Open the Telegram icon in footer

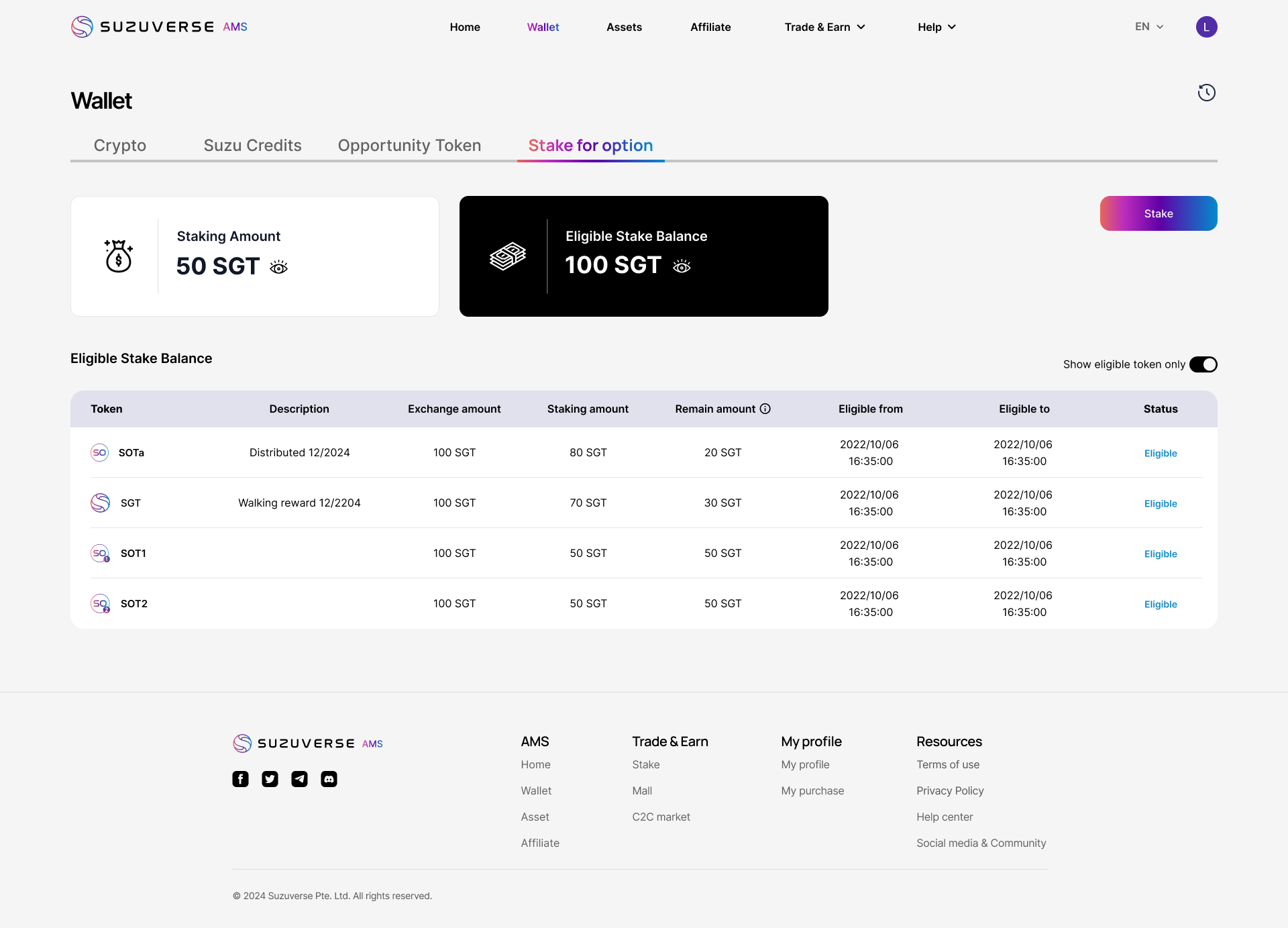point(299,779)
